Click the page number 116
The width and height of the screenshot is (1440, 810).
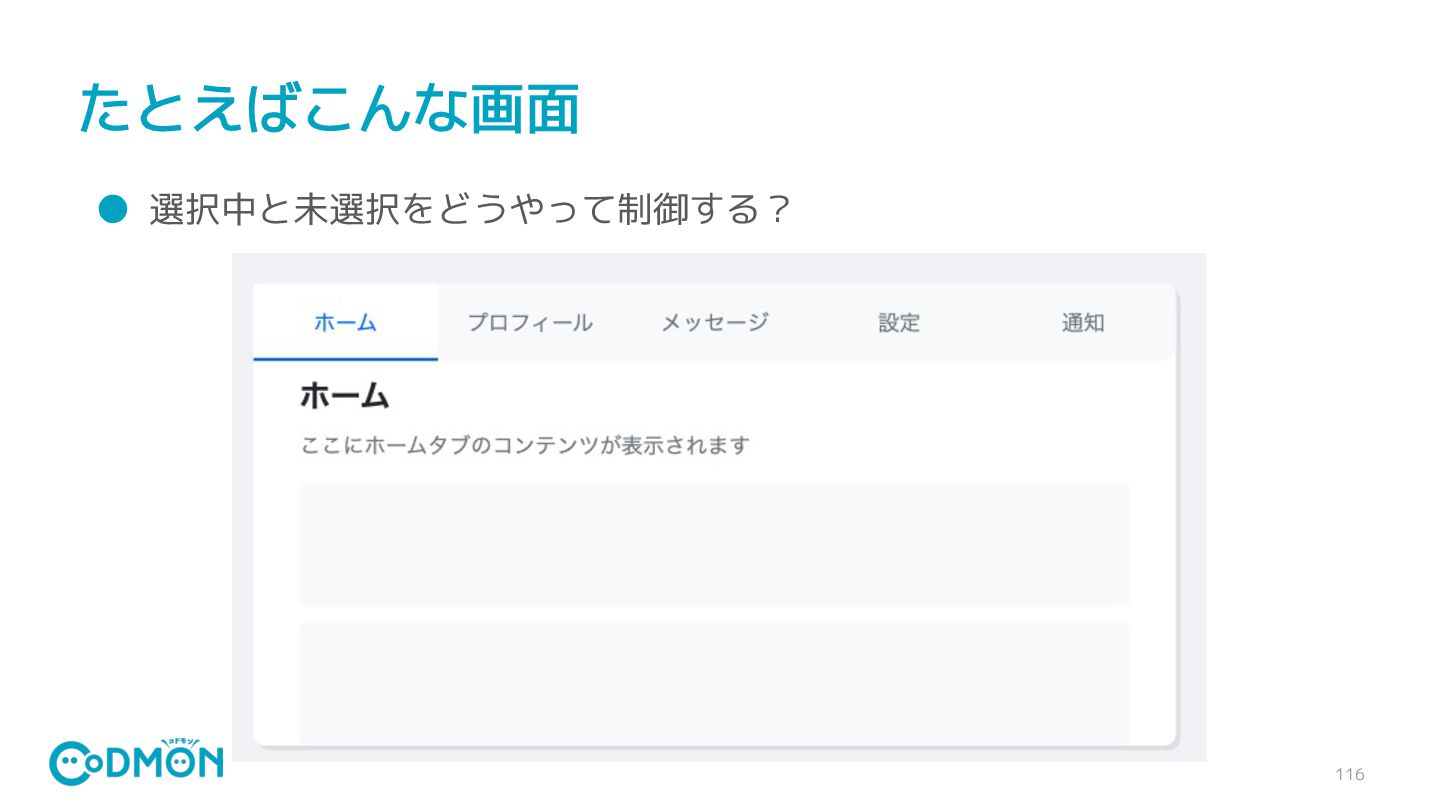point(1350,774)
